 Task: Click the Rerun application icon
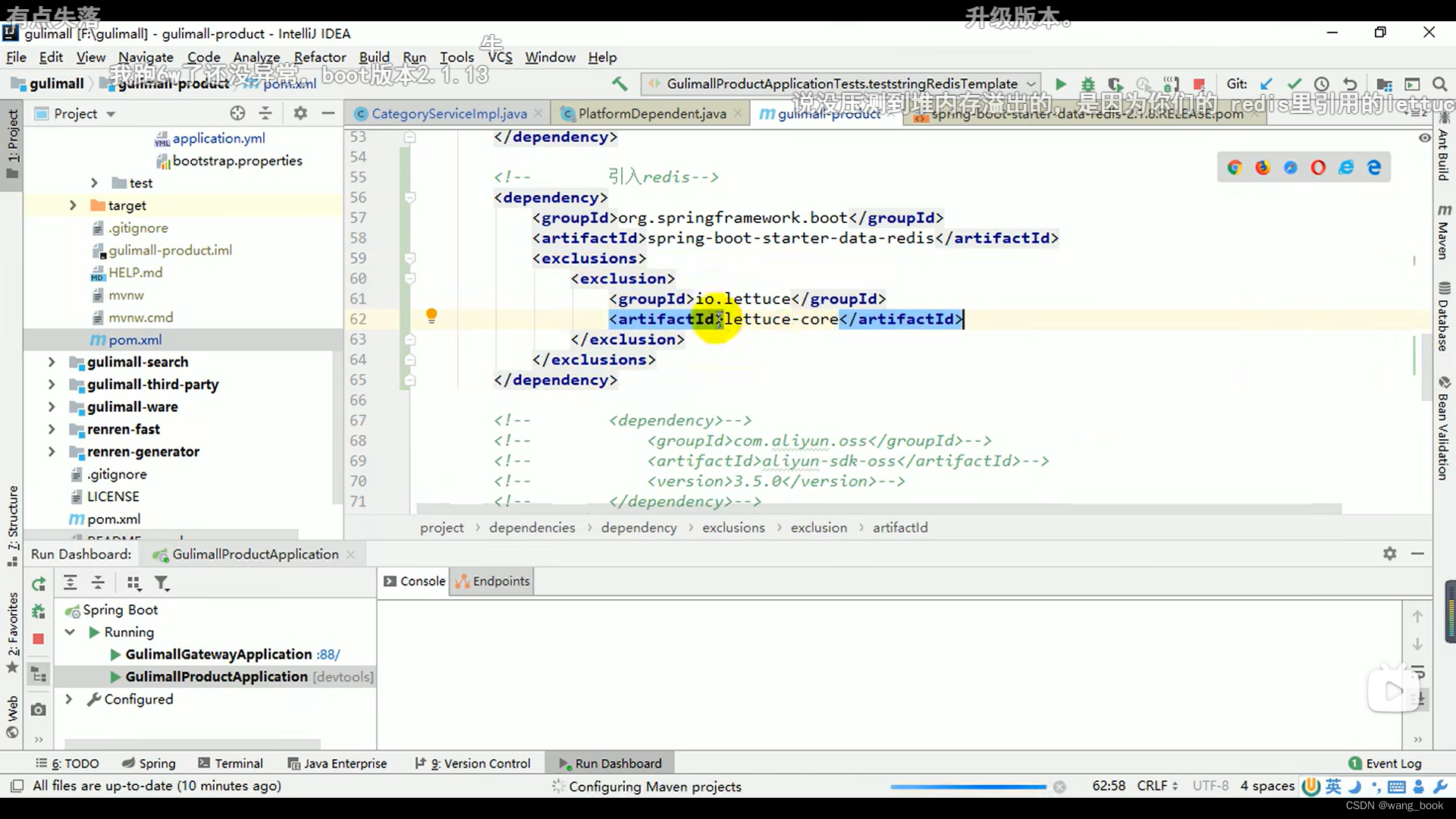39,583
